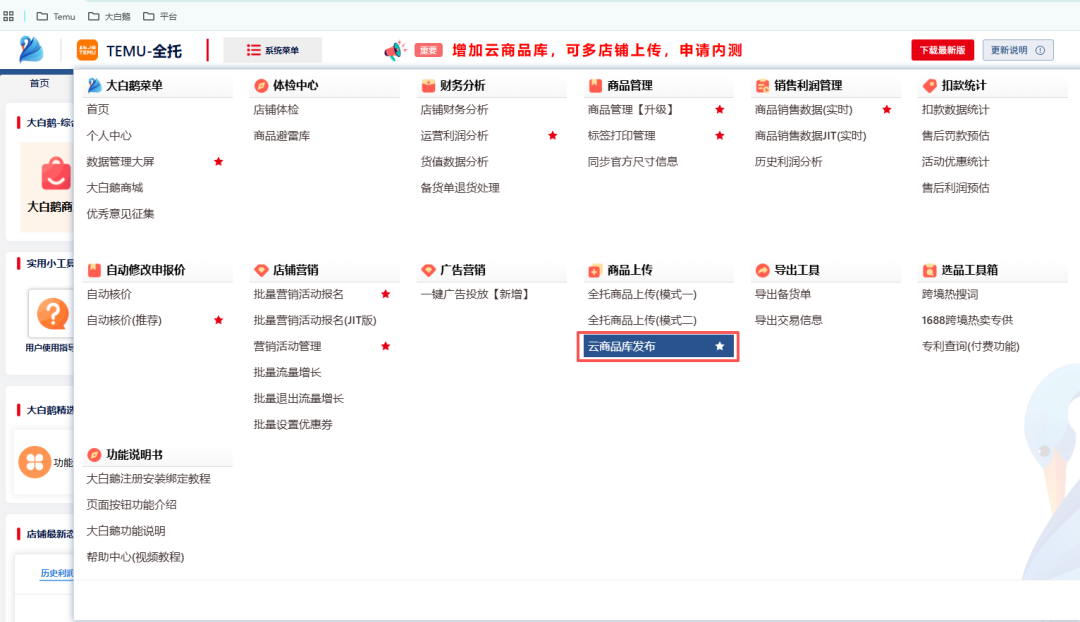Image resolution: width=1080 pixels, height=622 pixels.
Task: Click the red megaphone announcement icon
Action: tap(395, 50)
